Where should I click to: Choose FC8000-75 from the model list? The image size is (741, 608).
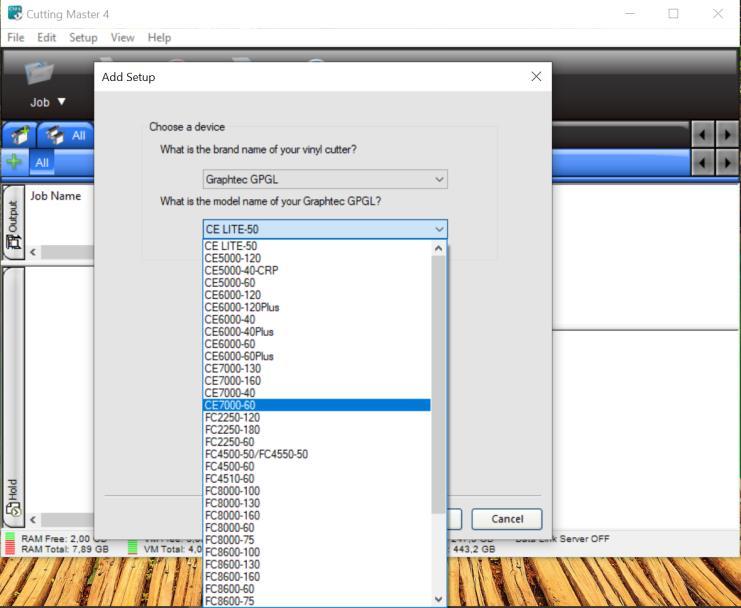click(x=317, y=540)
